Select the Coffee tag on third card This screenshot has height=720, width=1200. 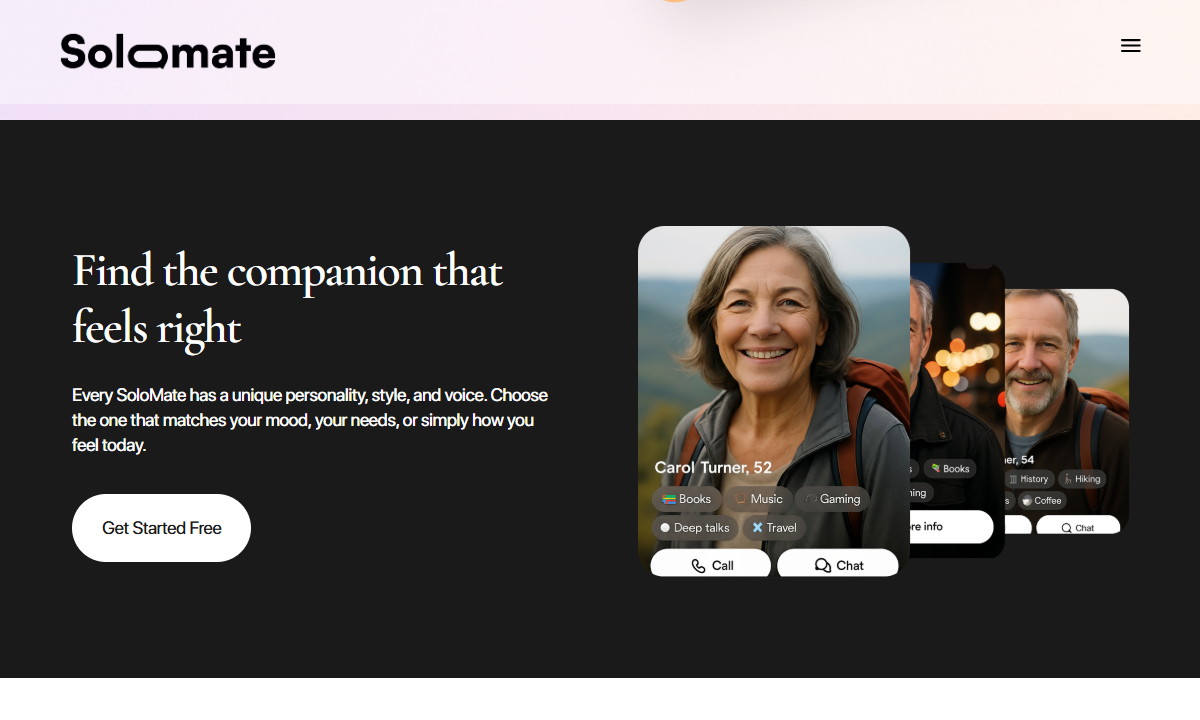(x=1042, y=500)
